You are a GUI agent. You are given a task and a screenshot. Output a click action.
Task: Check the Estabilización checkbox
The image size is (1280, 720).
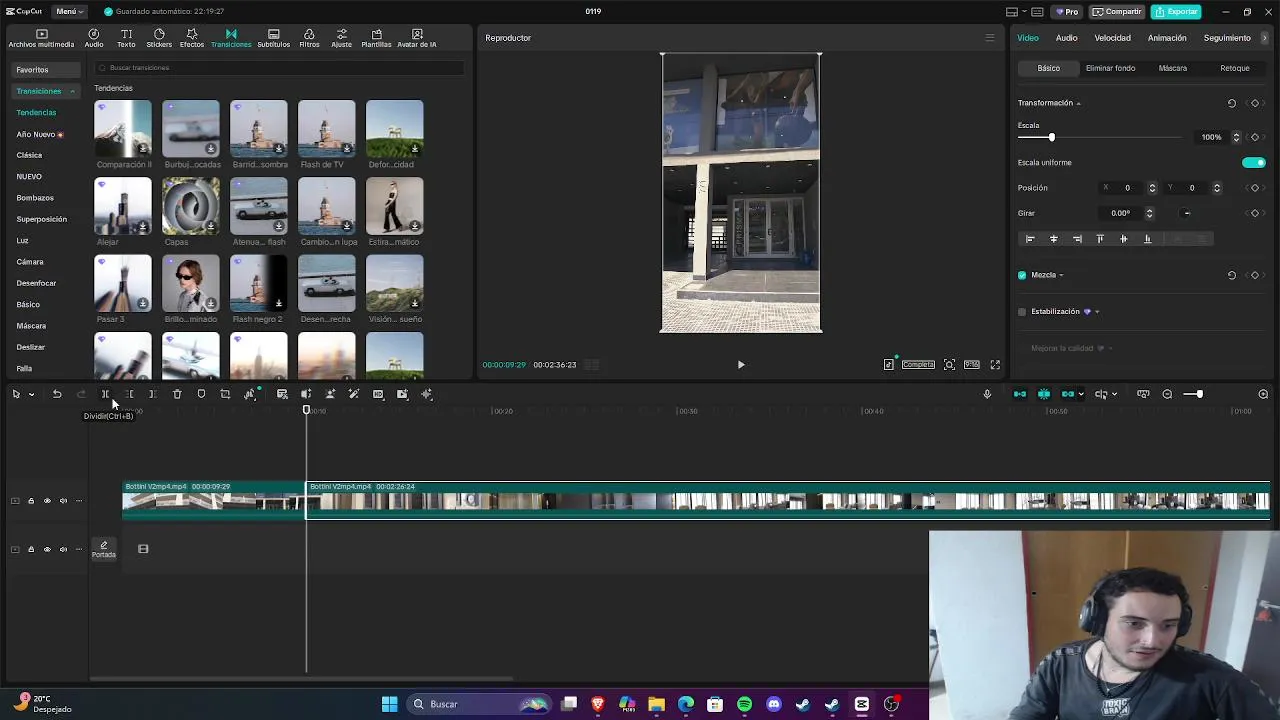[1022, 312]
